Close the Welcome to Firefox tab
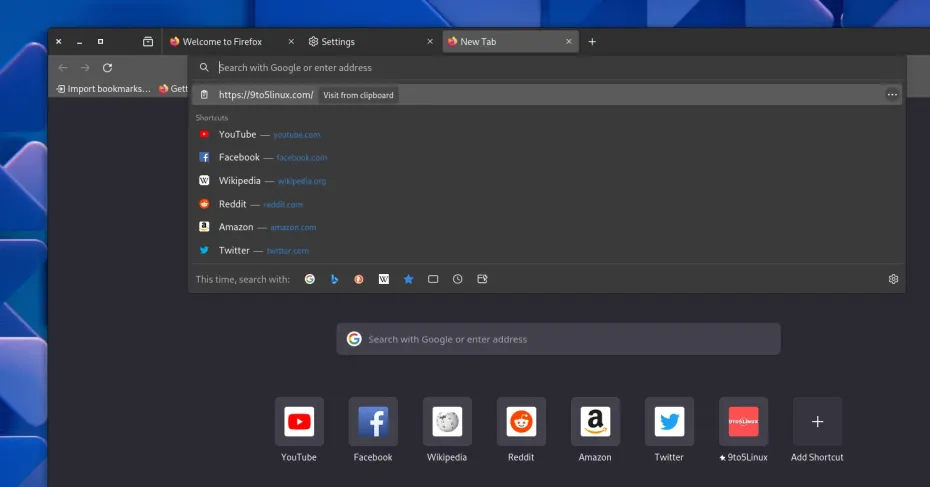The image size is (930, 487). (x=291, y=42)
